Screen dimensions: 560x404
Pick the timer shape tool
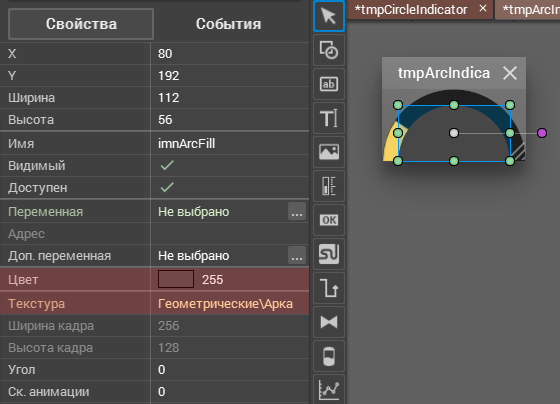329,50
